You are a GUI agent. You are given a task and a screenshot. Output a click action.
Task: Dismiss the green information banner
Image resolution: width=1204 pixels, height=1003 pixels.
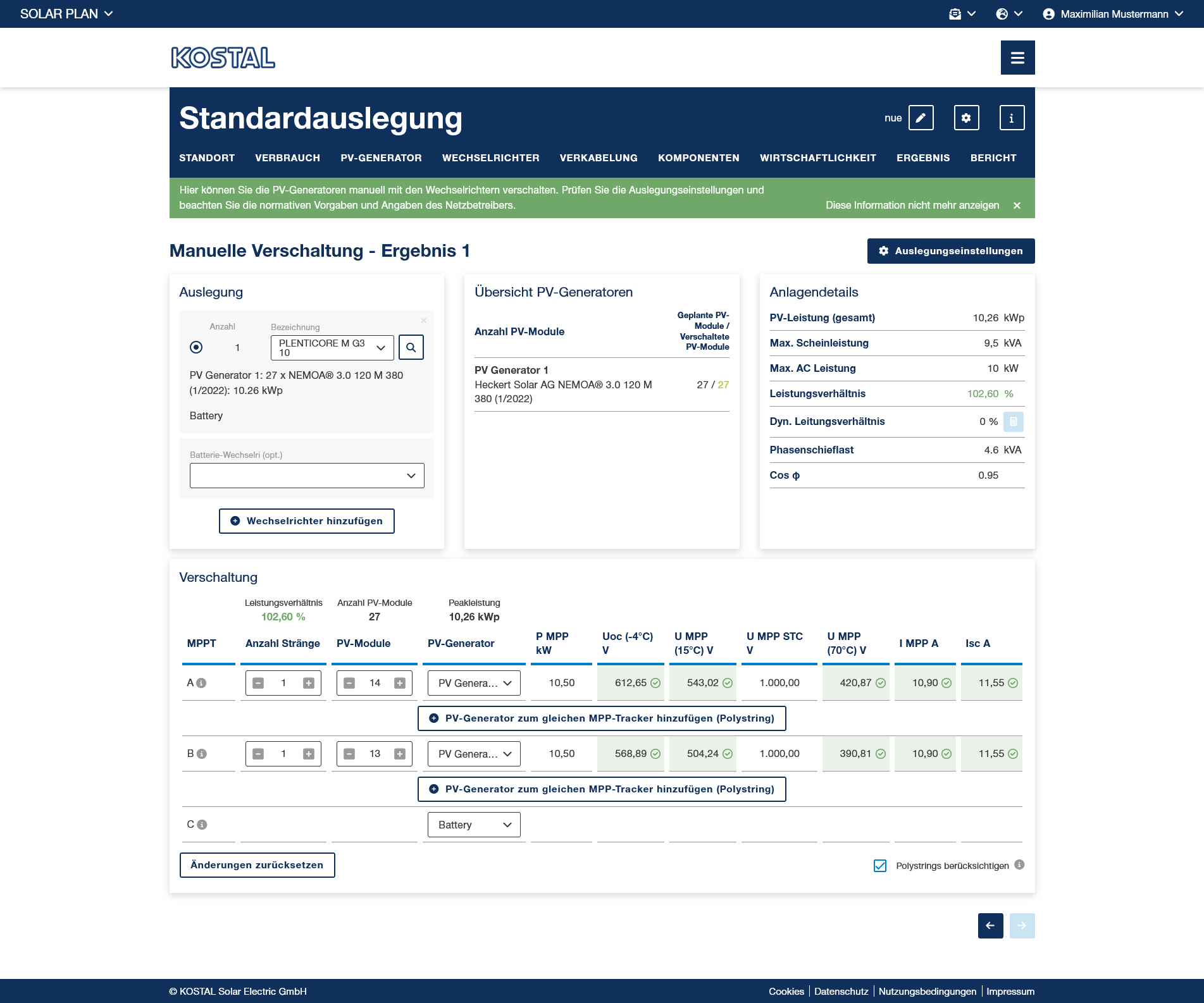(x=1017, y=206)
